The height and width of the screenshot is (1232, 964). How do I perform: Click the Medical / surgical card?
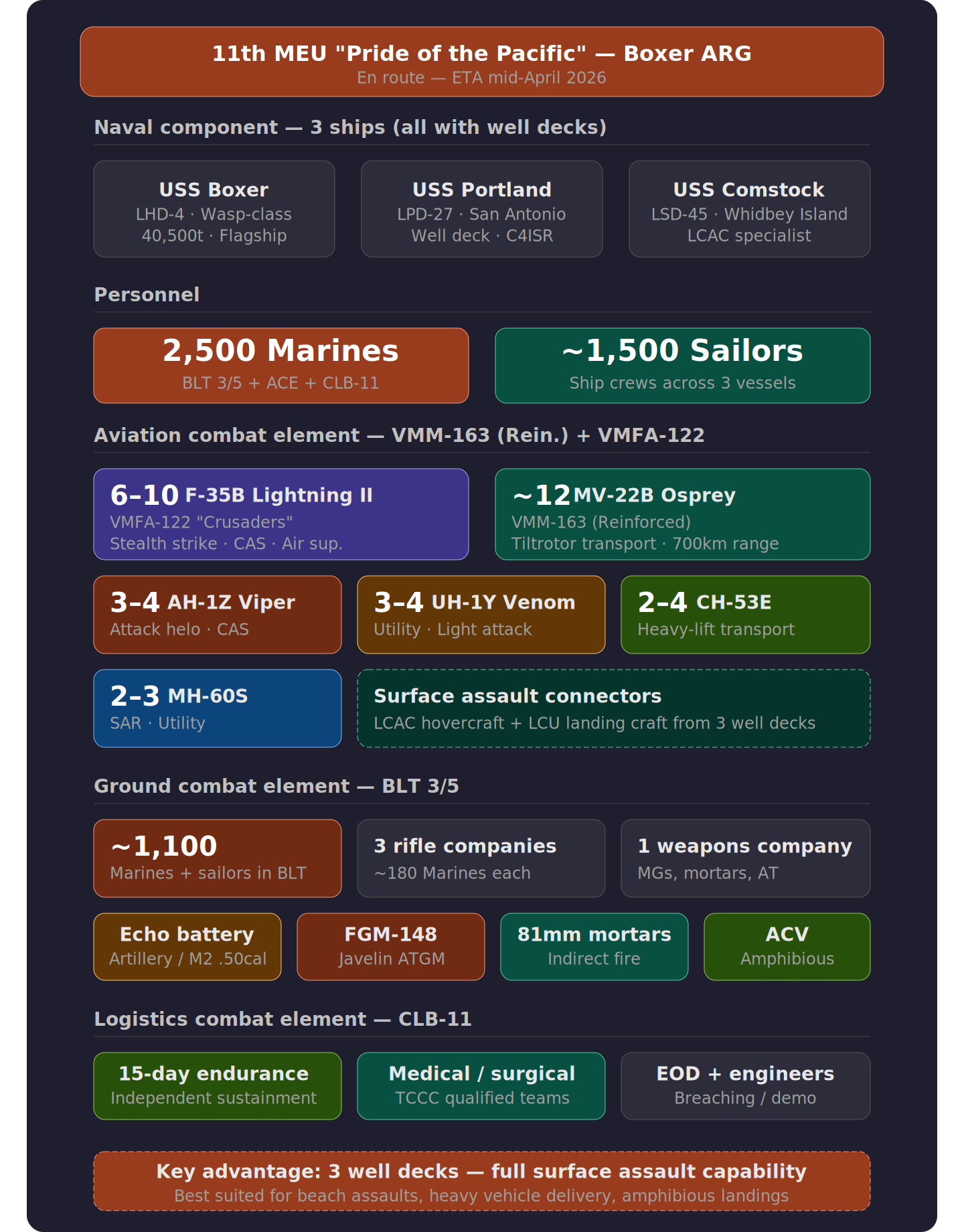click(481, 1086)
